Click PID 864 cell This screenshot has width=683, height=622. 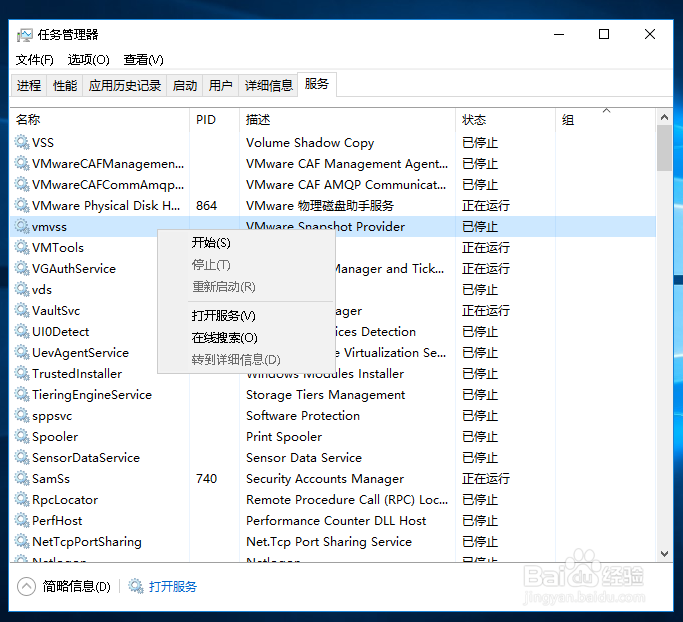(206, 206)
